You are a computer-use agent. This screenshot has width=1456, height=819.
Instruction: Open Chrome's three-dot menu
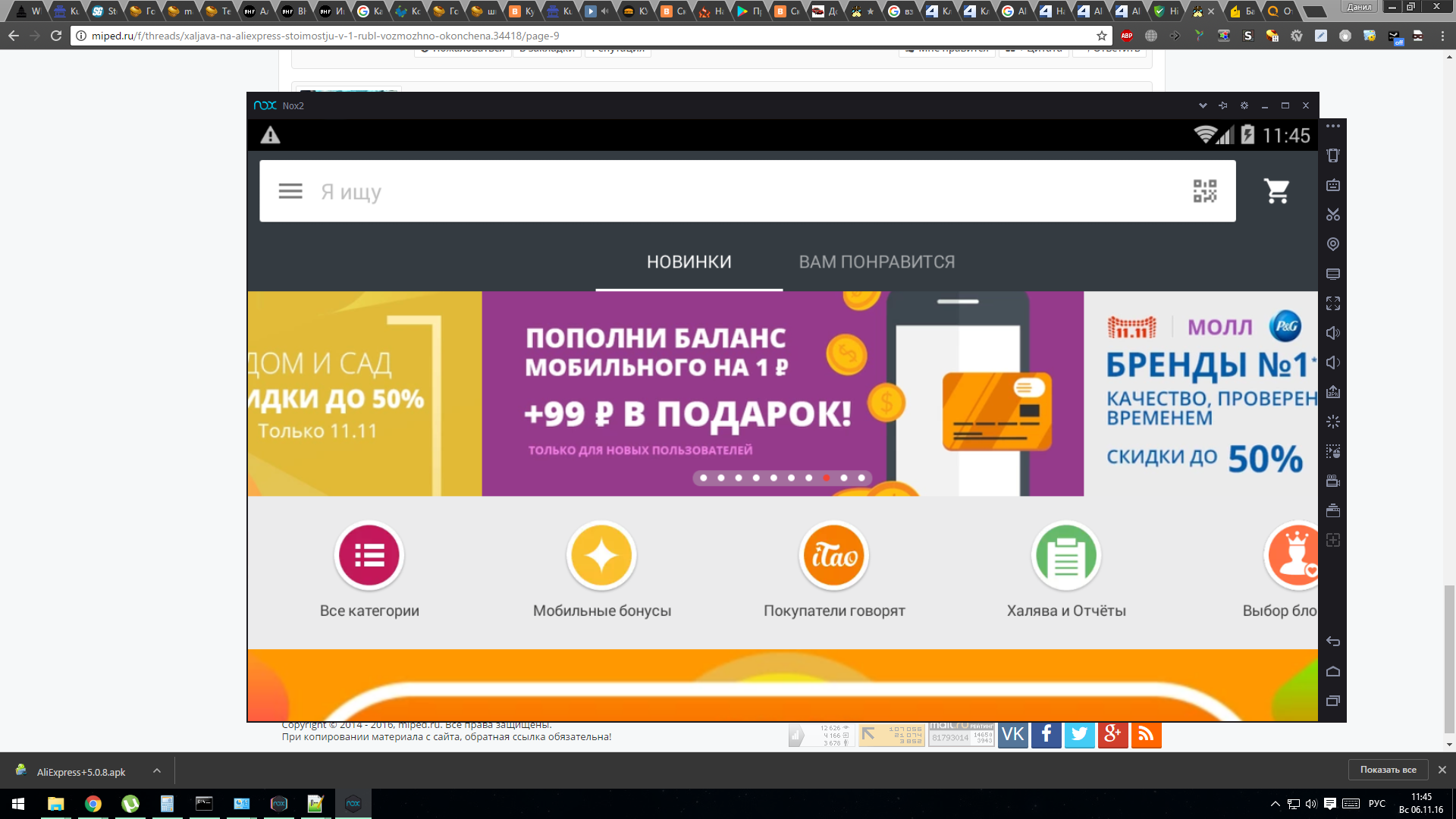pos(1443,36)
